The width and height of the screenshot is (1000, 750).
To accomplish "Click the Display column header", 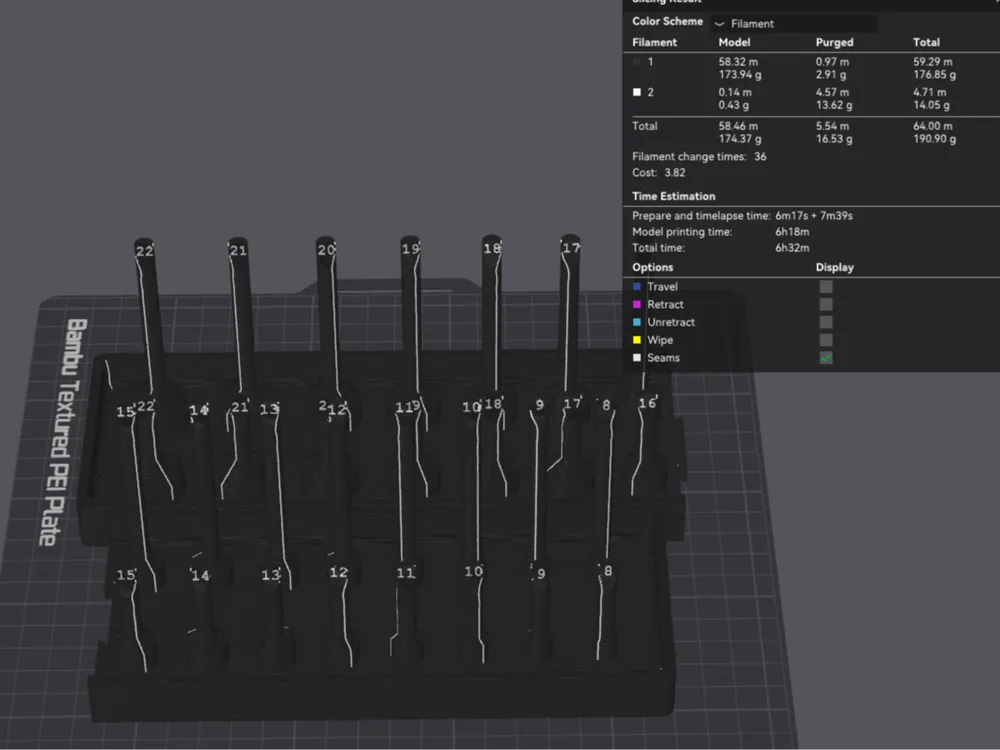I will point(834,268).
